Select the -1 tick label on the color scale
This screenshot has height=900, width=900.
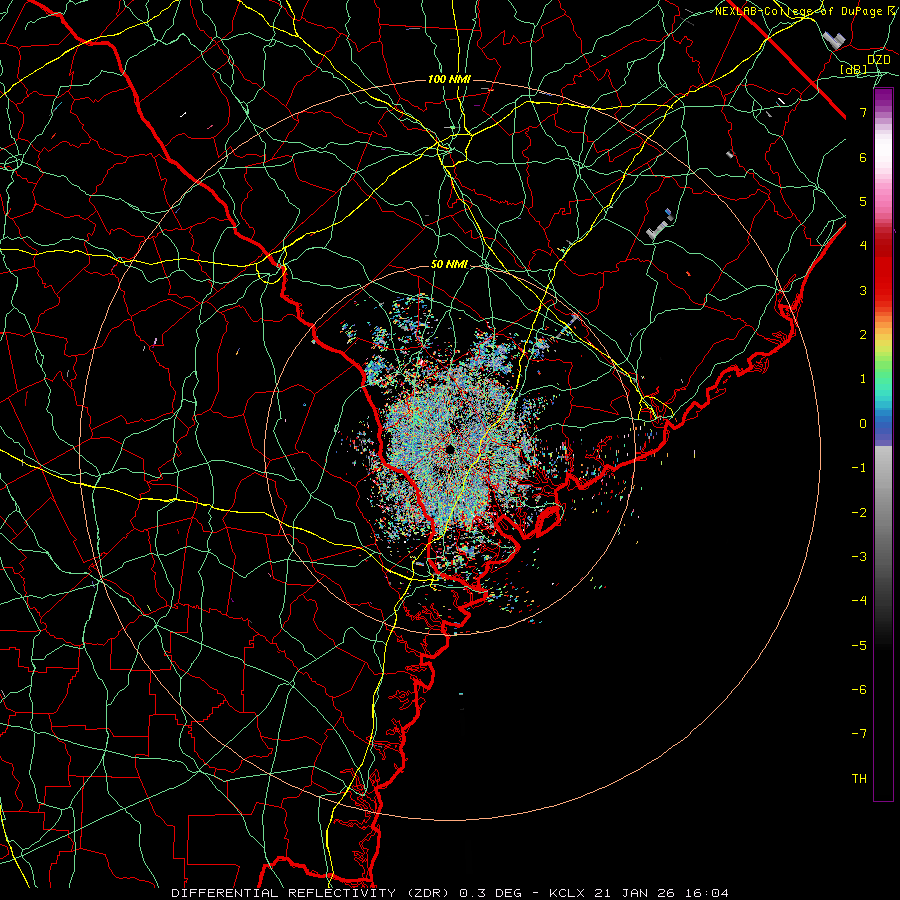point(859,468)
